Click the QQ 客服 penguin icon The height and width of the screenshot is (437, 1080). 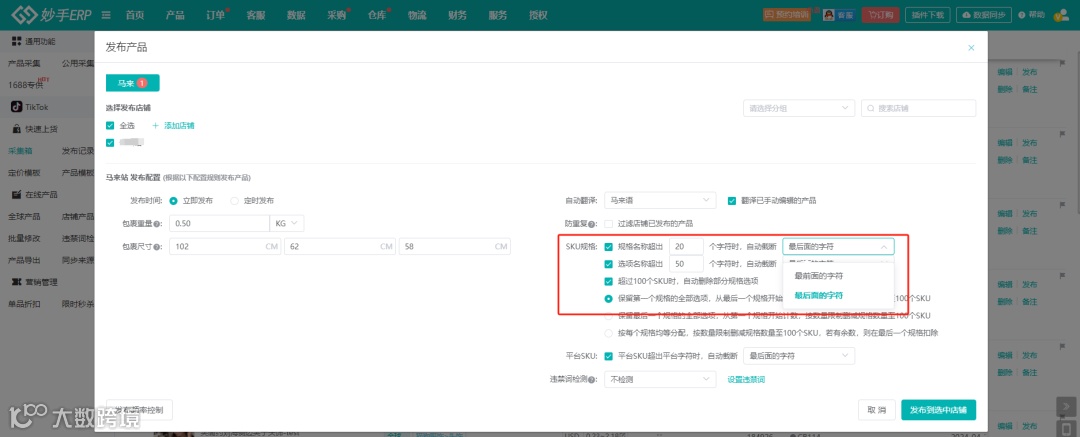(829, 14)
